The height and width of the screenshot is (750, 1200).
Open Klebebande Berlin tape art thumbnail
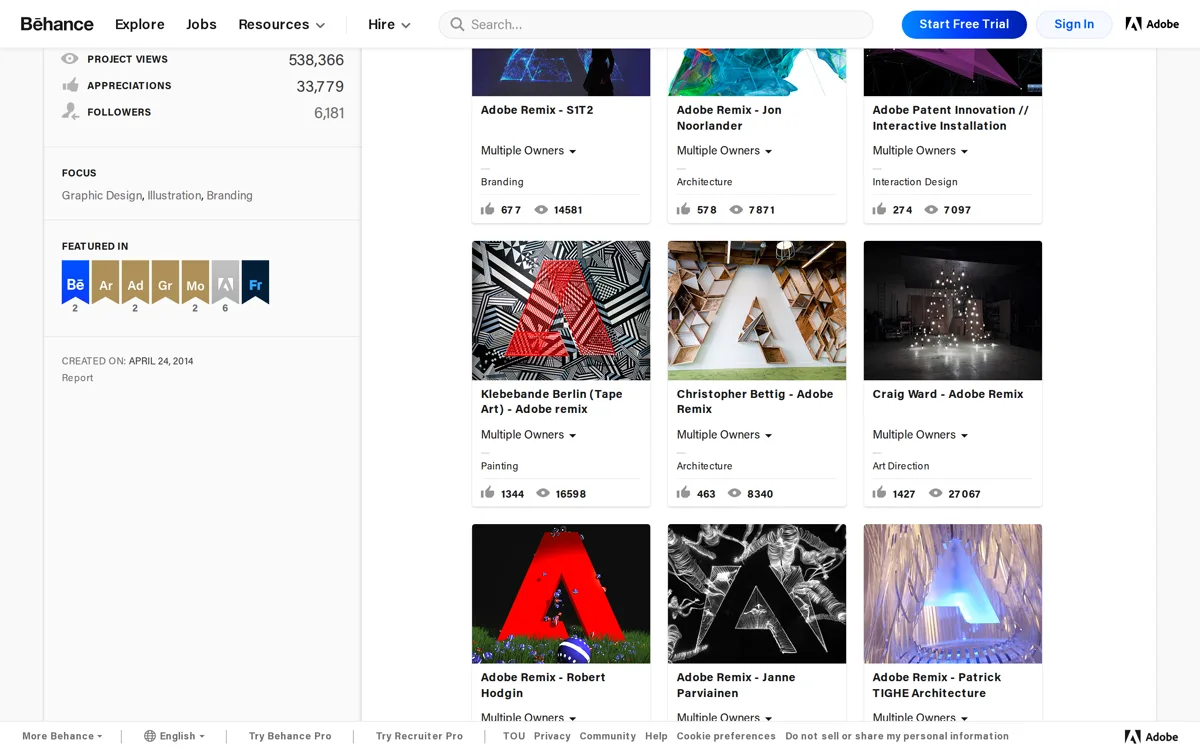pos(561,310)
